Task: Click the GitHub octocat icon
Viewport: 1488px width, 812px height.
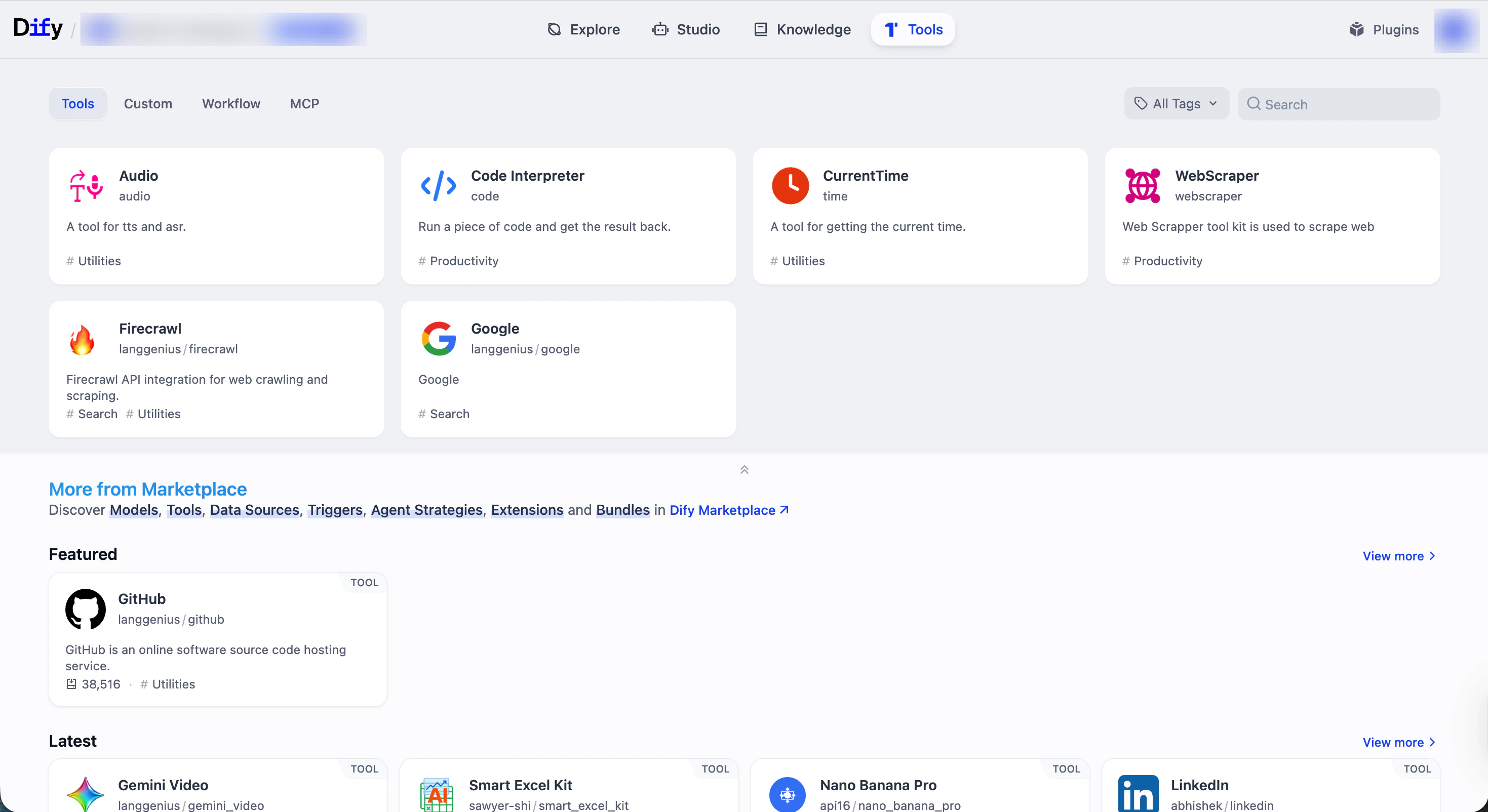Action: click(x=86, y=608)
